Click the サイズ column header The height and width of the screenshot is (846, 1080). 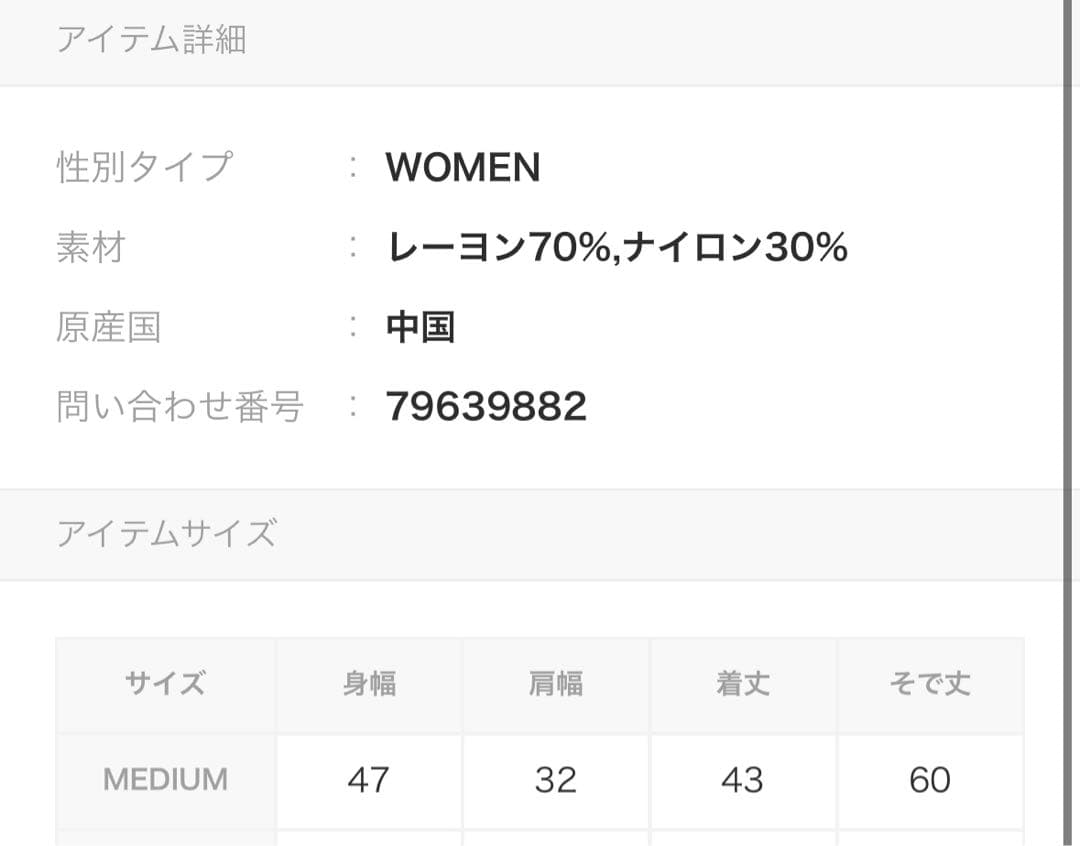point(165,685)
